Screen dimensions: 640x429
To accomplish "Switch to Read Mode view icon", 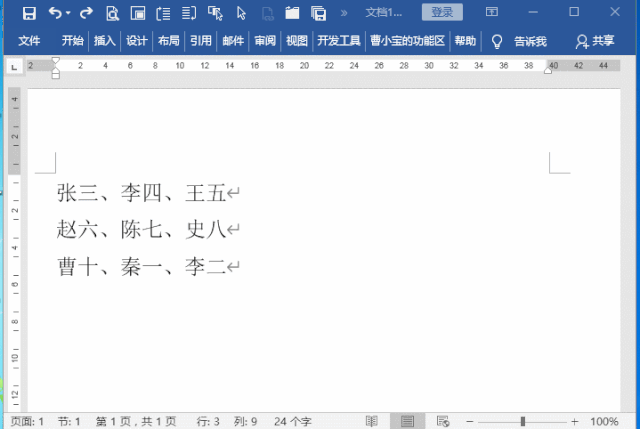I will 371,421.
